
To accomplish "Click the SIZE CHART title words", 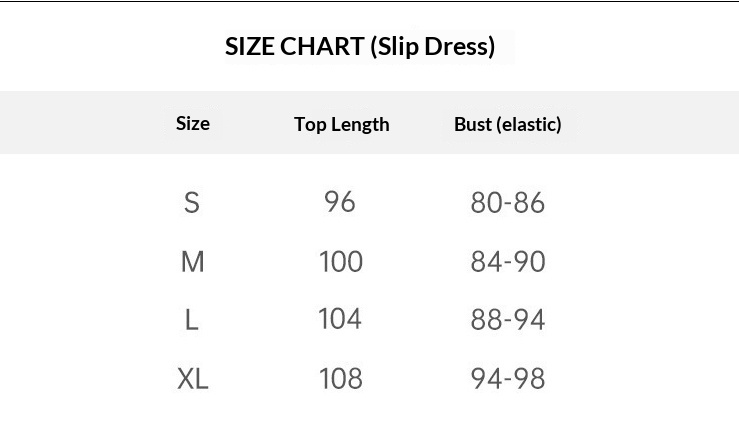I will pos(294,47).
